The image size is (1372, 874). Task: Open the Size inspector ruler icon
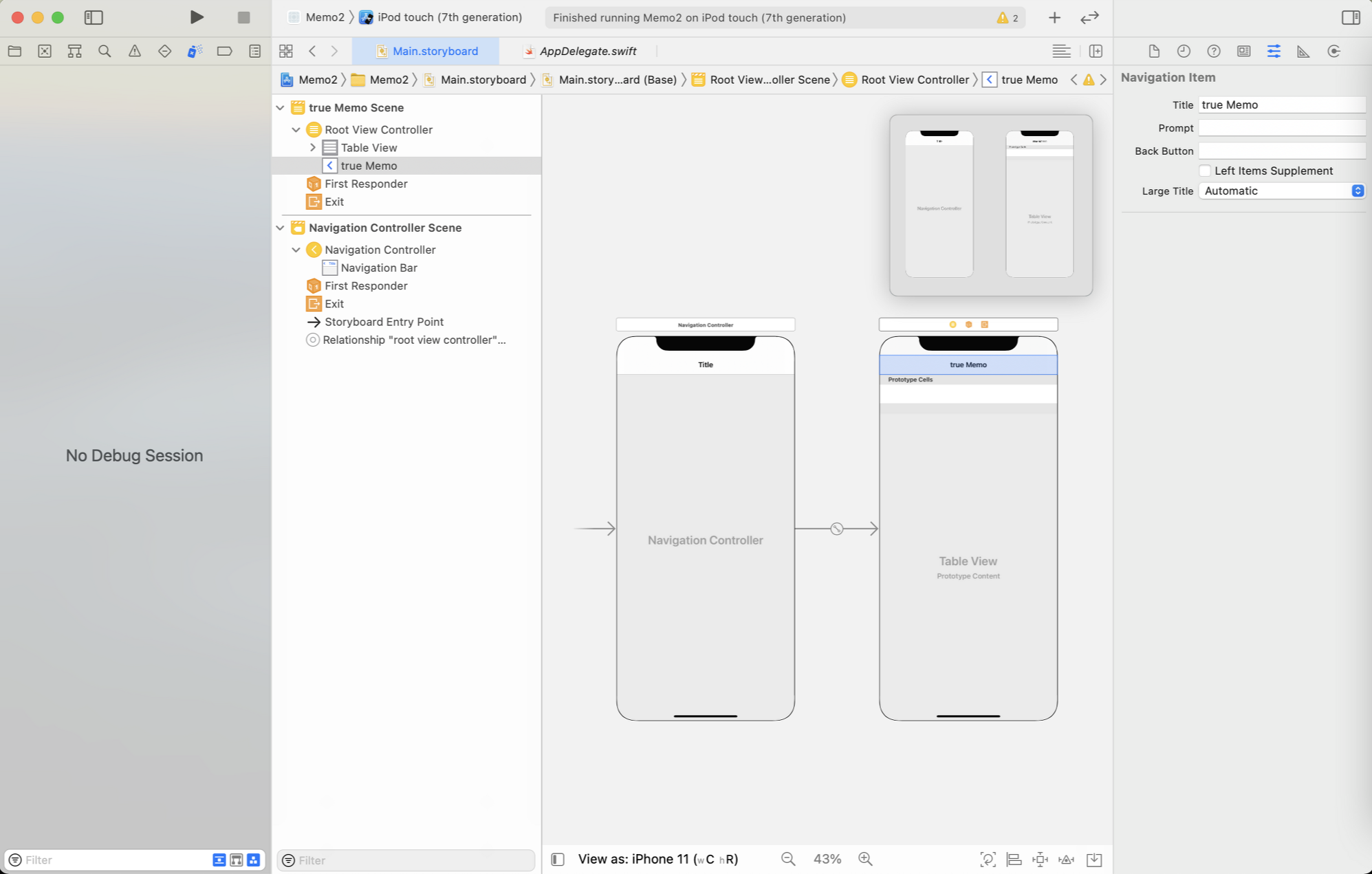tap(1303, 51)
